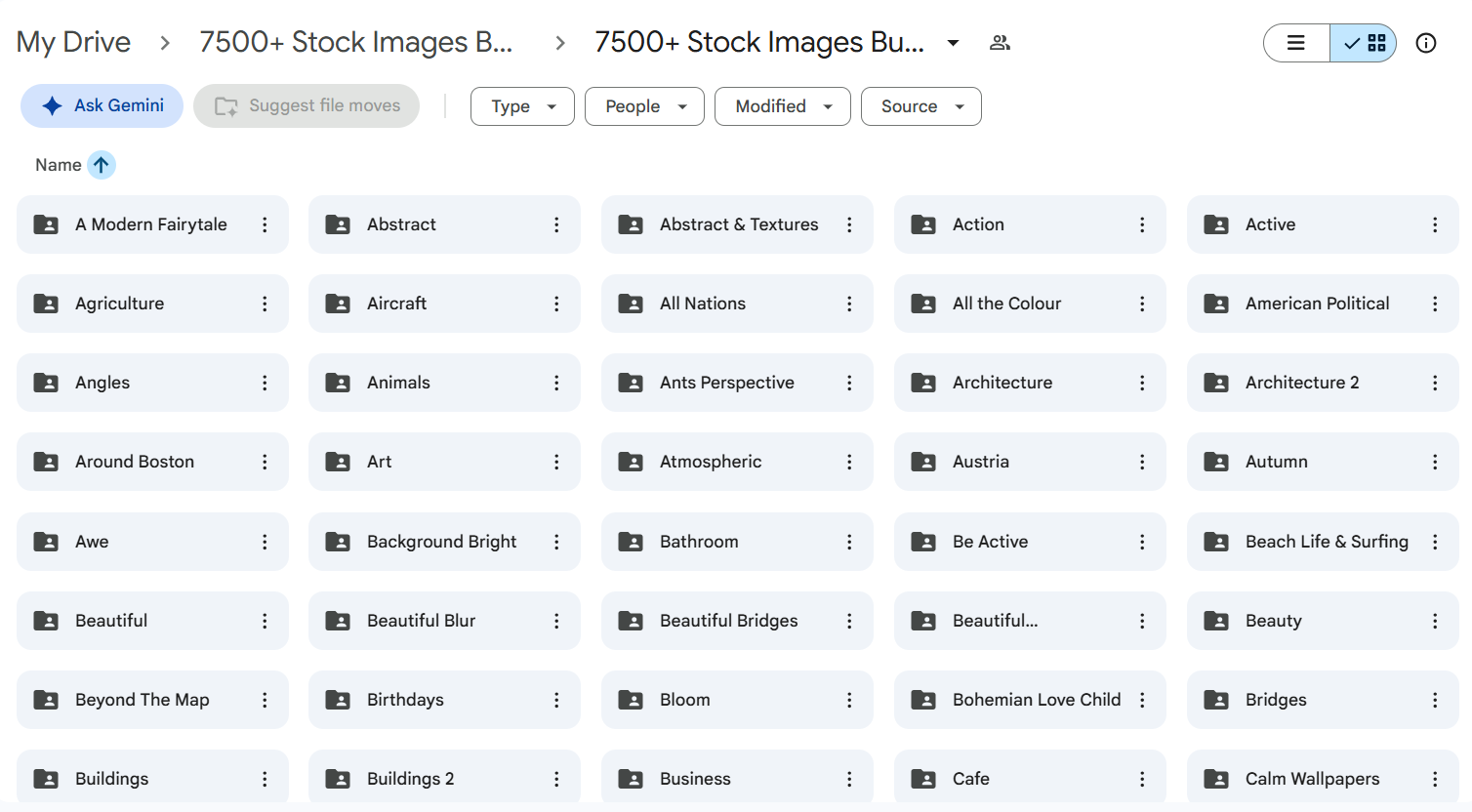Open more actions for Abstract & Textures
The height and width of the screenshot is (812, 1472).
[849, 224]
